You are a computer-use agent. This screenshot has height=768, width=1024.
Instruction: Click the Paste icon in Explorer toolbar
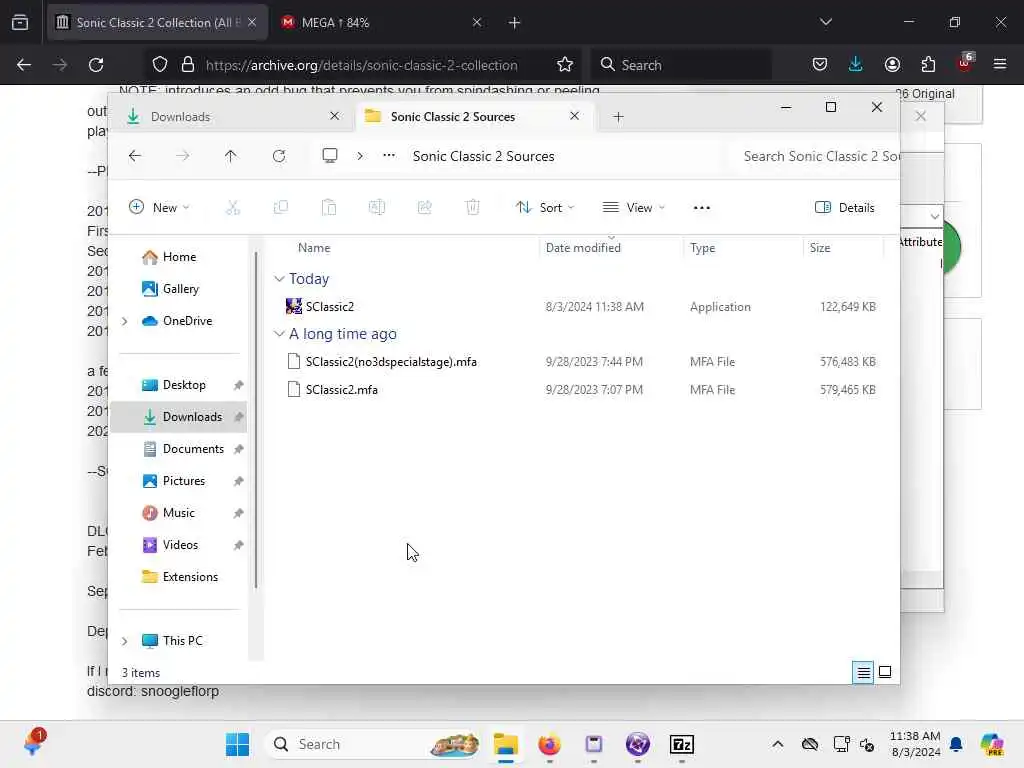tap(328, 208)
